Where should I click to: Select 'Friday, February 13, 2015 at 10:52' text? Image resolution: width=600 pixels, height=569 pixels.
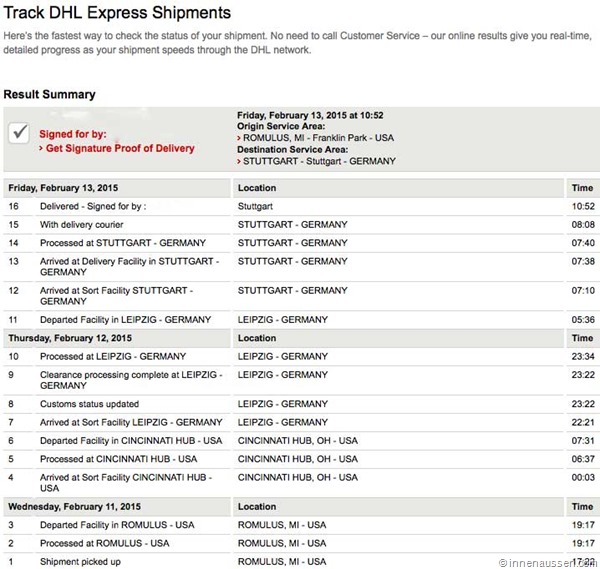click(x=310, y=115)
